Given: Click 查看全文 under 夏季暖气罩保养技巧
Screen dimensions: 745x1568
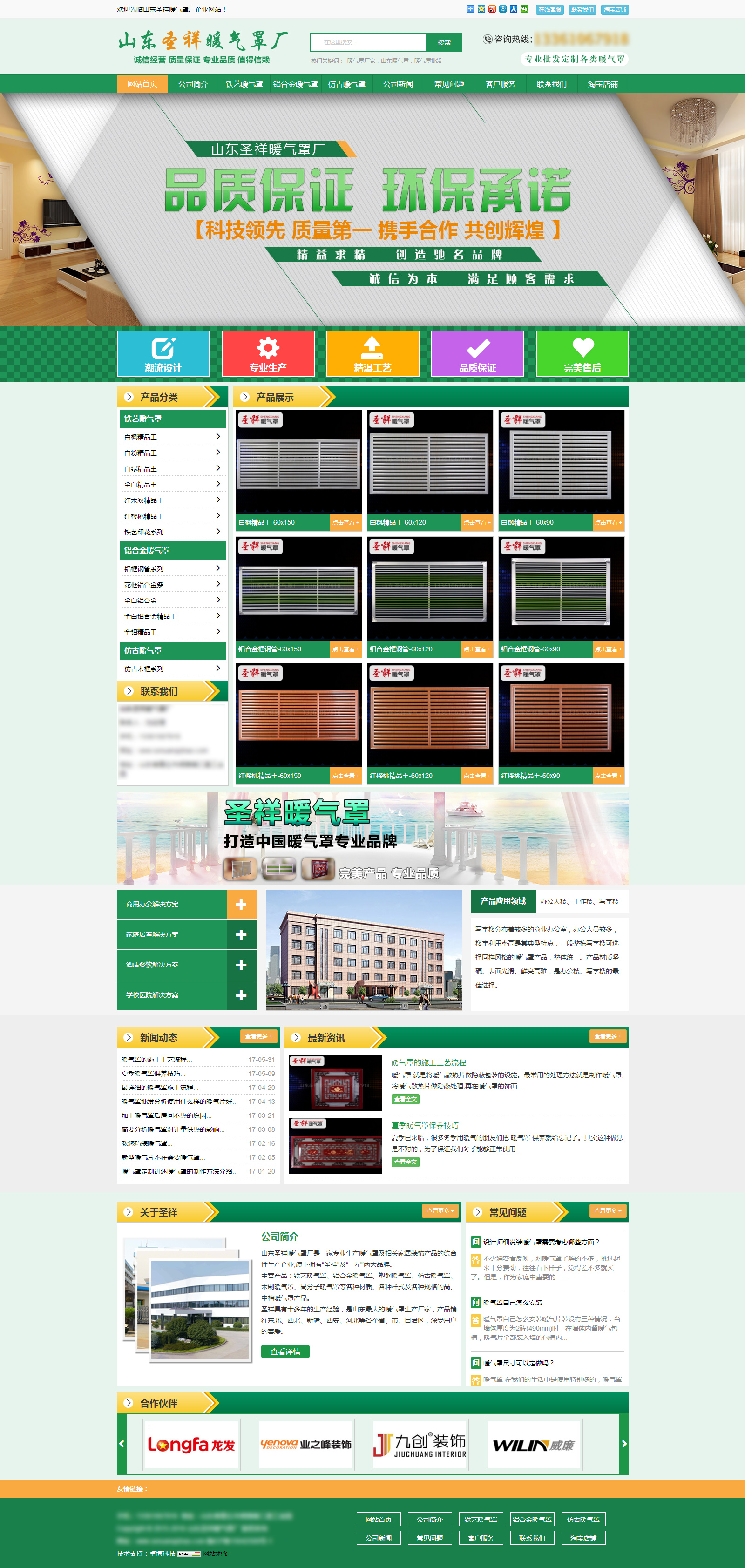Looking at the screenshot, I should [x=406, y=1162].
